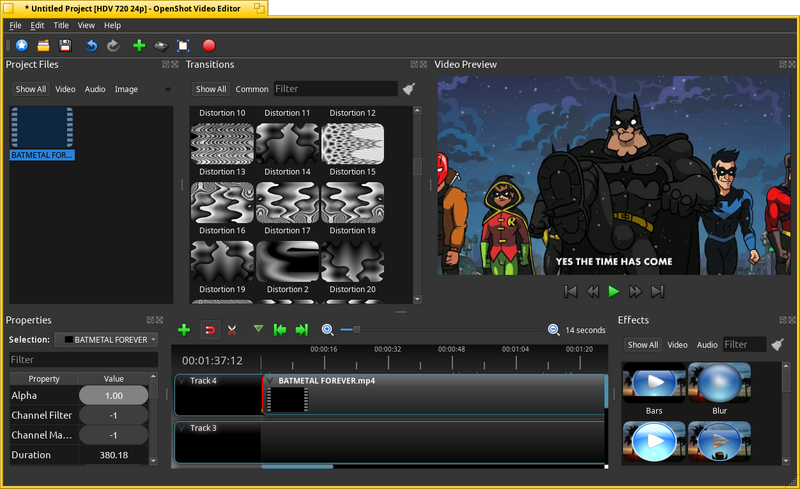Add marker with the green triangle icon

[258, 329]
